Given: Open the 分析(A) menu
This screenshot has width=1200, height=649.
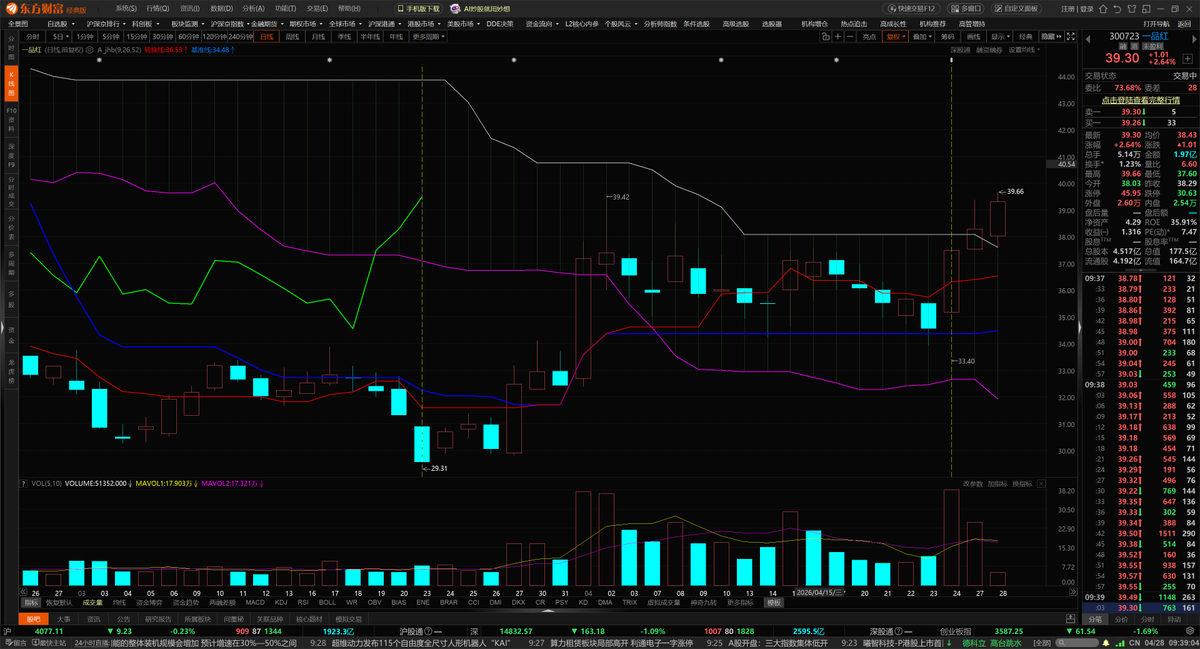Looking at the screenshot, I should pyautogui.click(x=256, y=9).
